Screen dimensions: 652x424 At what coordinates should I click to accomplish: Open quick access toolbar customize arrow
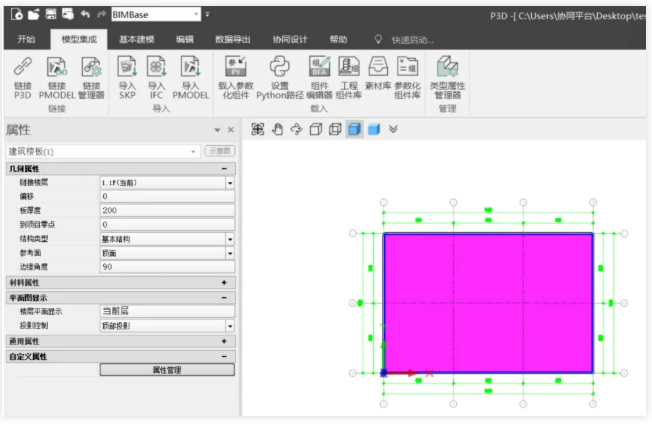tap(207, 15)
